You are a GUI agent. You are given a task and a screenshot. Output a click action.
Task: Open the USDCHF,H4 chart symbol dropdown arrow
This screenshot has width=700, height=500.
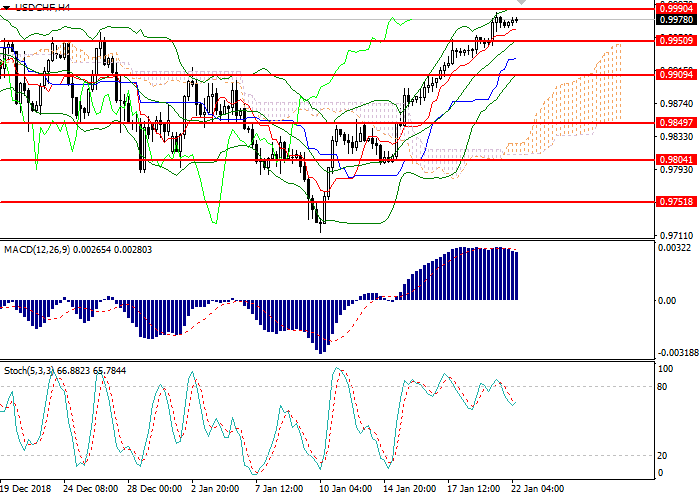7,7
